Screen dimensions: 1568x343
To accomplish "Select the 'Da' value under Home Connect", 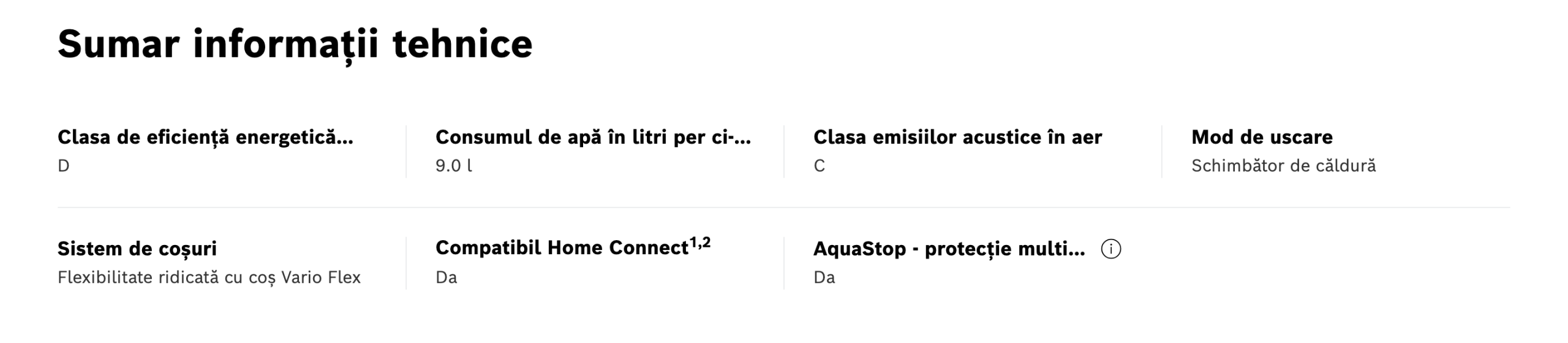I will (446, 277).
